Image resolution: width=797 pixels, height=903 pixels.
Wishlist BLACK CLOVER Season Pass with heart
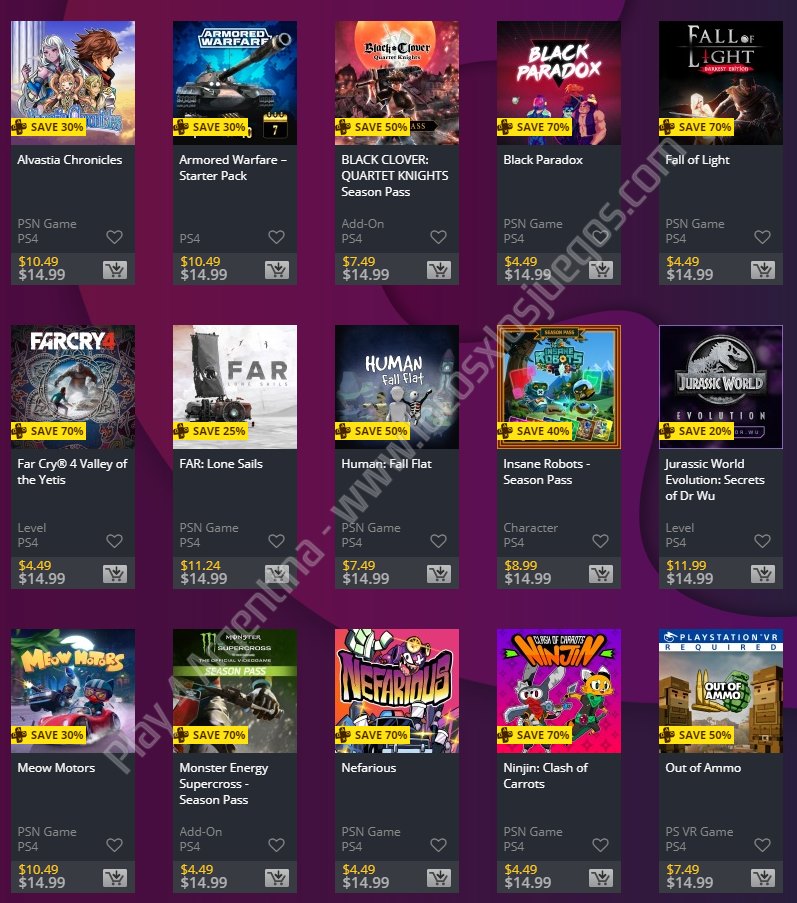coord(438,237)
